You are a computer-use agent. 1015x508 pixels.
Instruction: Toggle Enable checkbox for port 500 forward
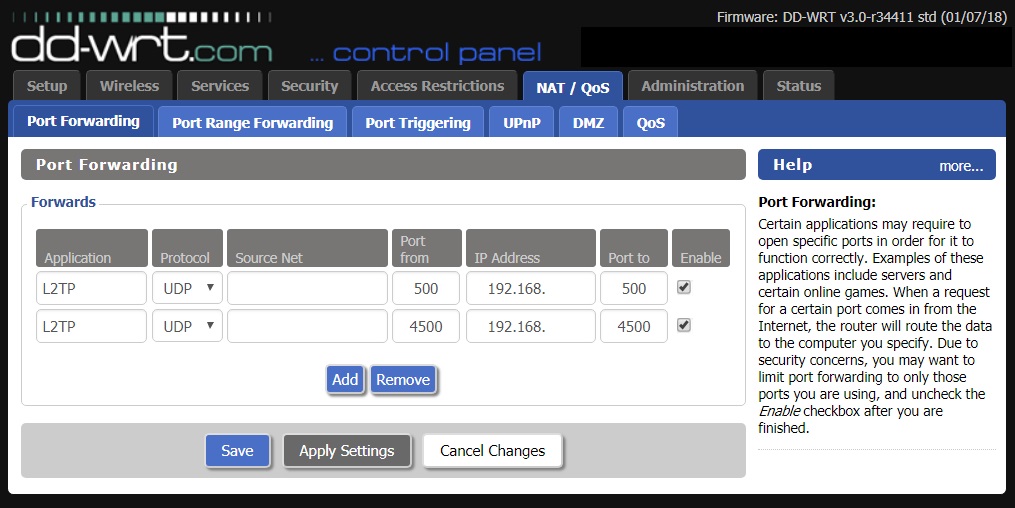pos(684,287)
